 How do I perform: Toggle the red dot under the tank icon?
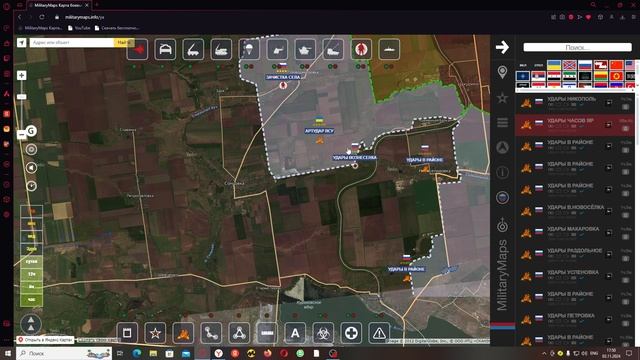tap(307, 66)
